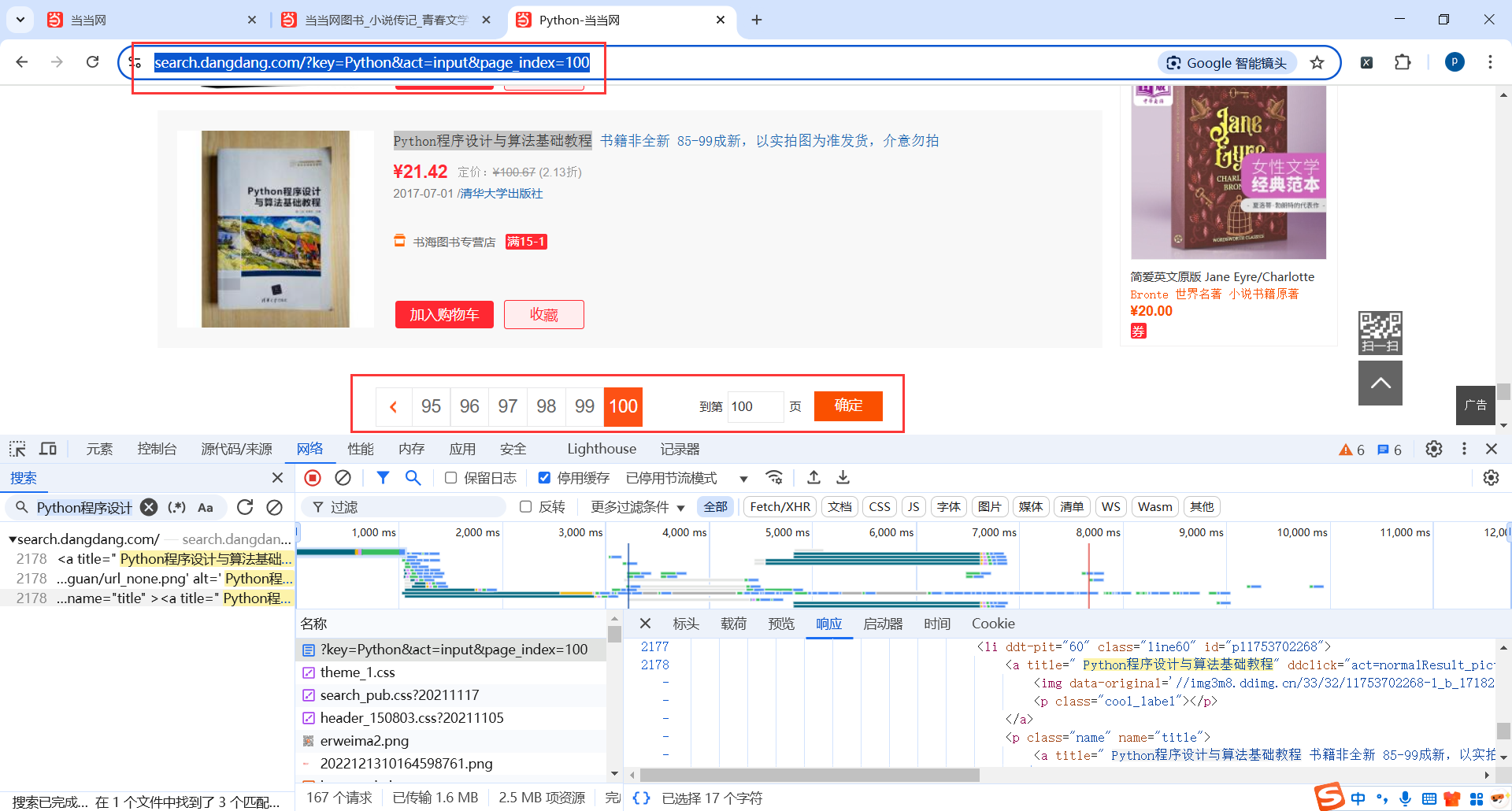
Task: Enable the 保留日志 checkbox
Action: coord(451,478)
